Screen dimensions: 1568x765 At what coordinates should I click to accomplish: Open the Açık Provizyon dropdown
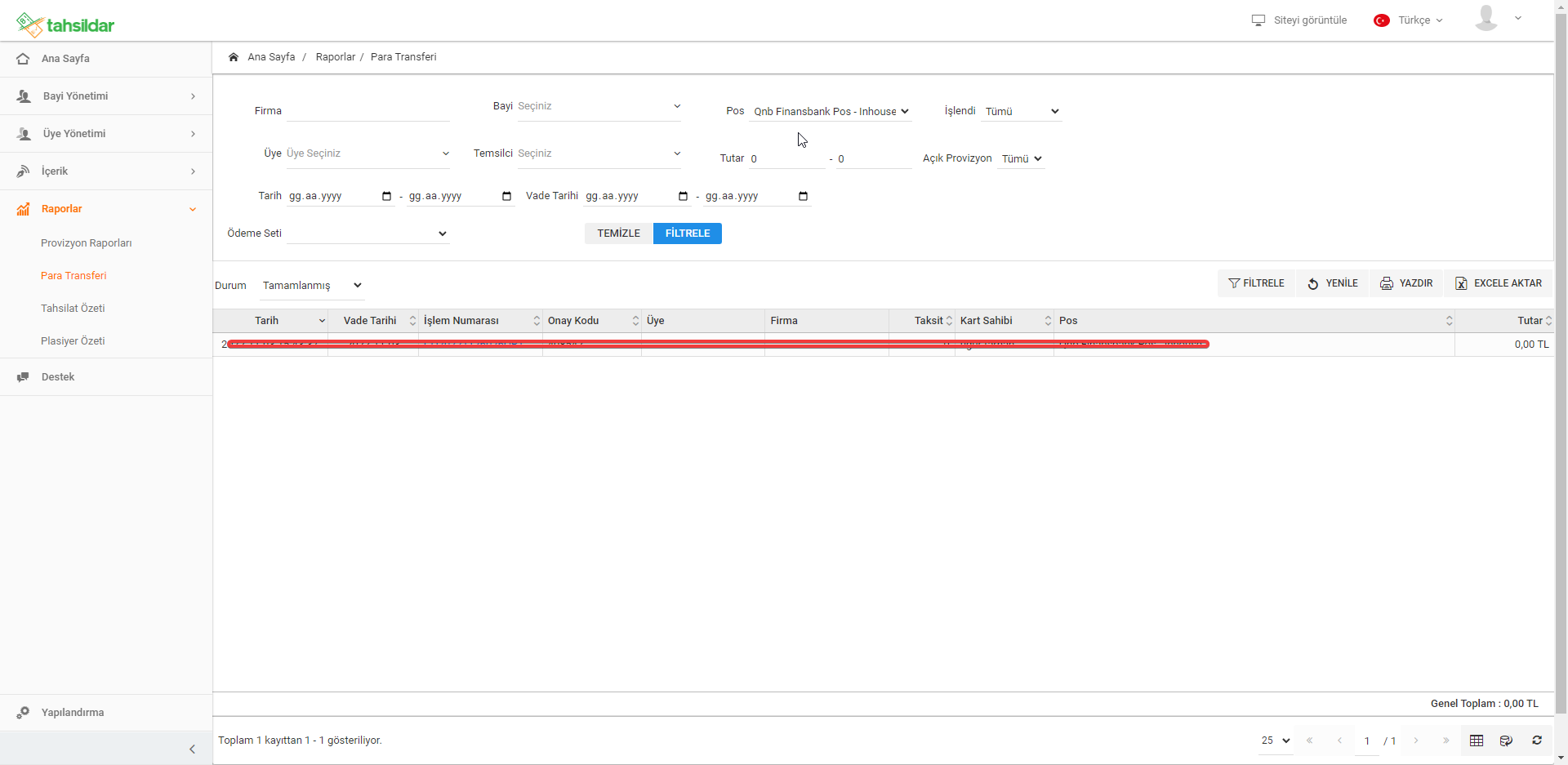[x=1022, y=159]
